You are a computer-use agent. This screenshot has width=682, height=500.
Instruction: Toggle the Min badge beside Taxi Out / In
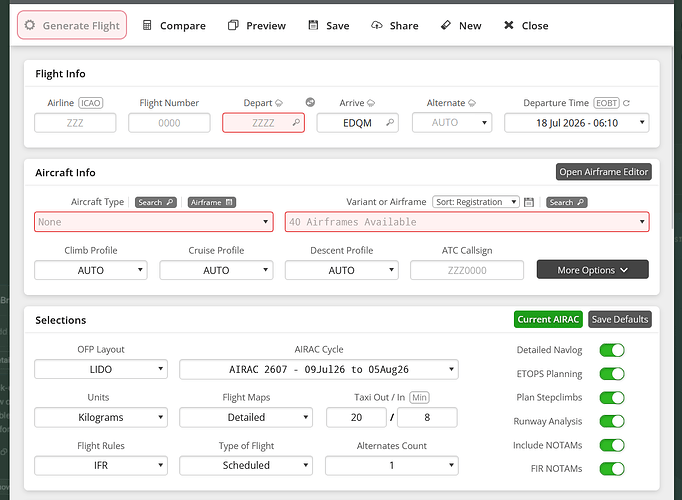pyautogui.click(x=419, y=397)
